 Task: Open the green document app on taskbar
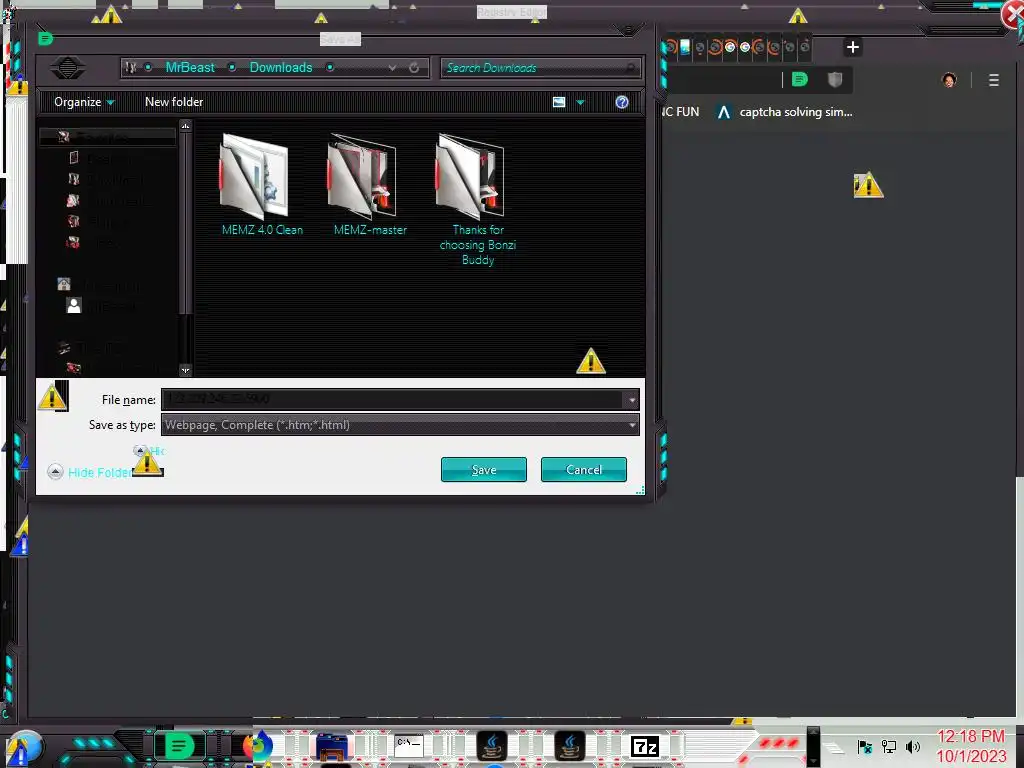point(178,746)
